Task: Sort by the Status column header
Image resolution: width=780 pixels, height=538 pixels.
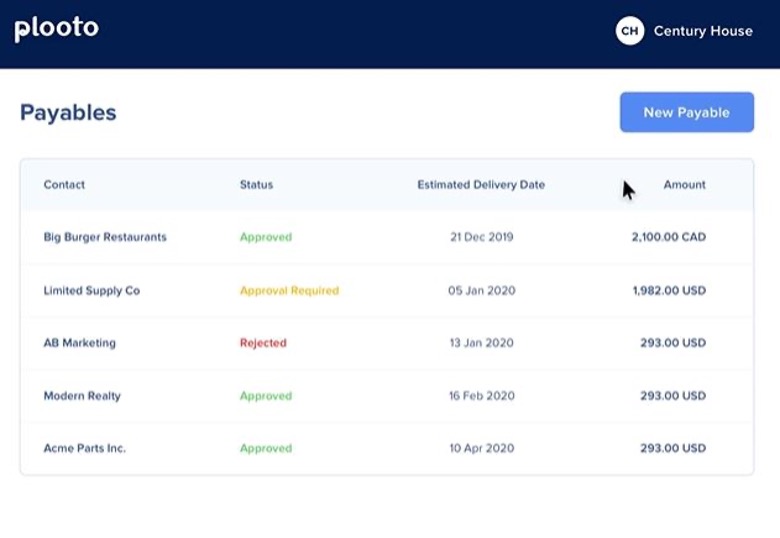Action: [x=256, y=184]
